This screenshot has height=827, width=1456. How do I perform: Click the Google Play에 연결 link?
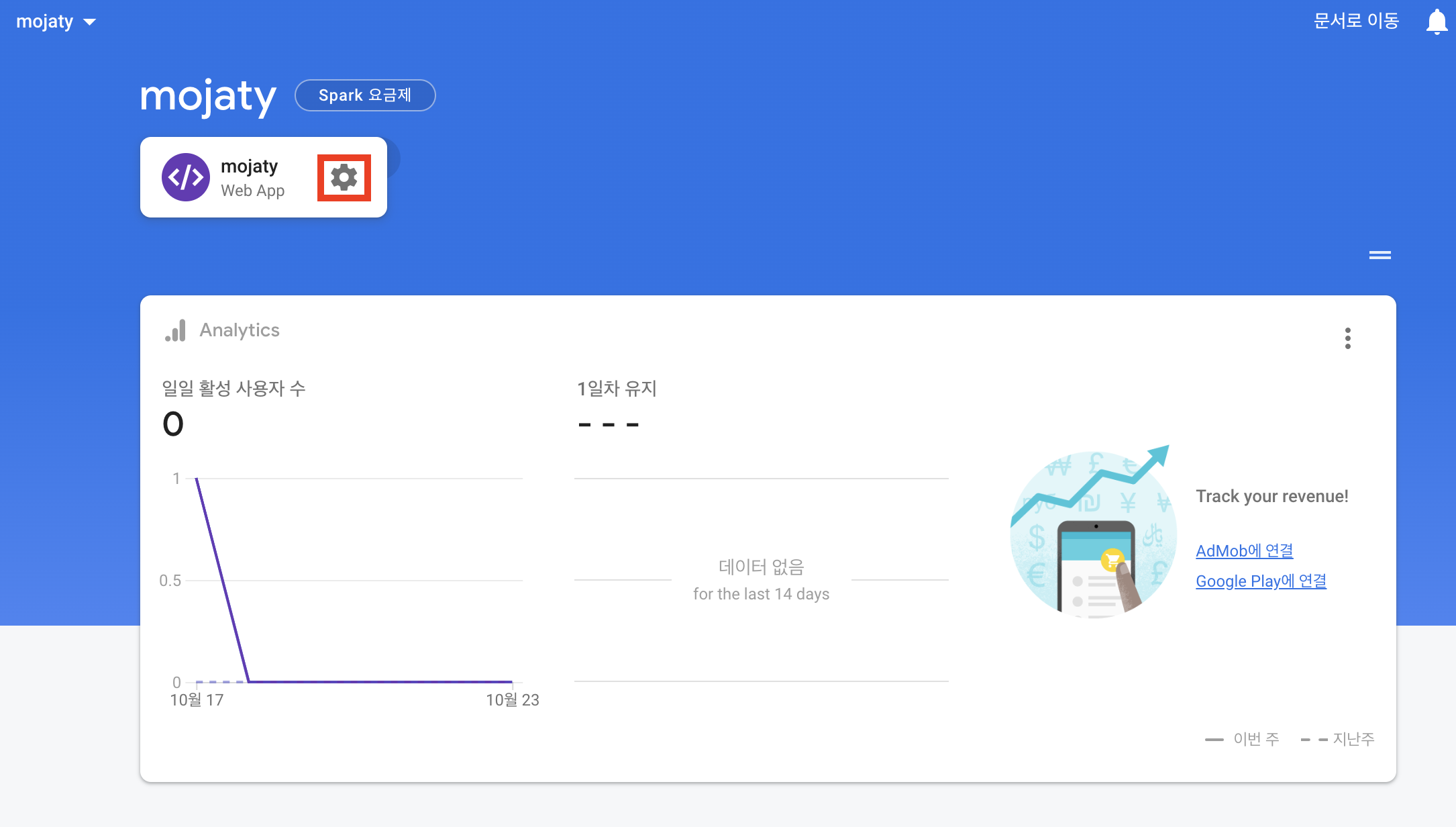[x=1261, y=581]
